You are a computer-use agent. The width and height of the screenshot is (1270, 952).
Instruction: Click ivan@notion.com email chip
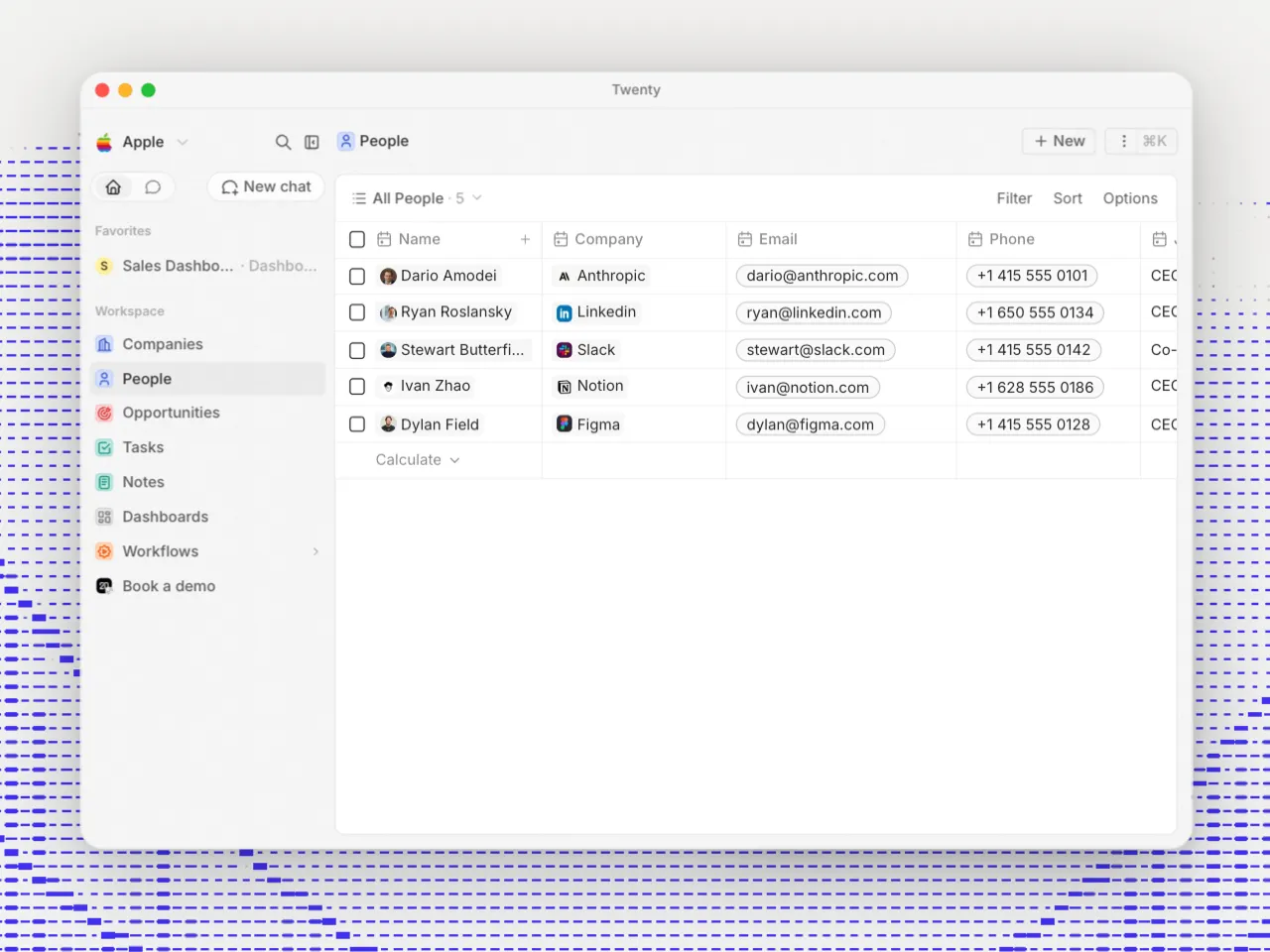tap(808, 388)
